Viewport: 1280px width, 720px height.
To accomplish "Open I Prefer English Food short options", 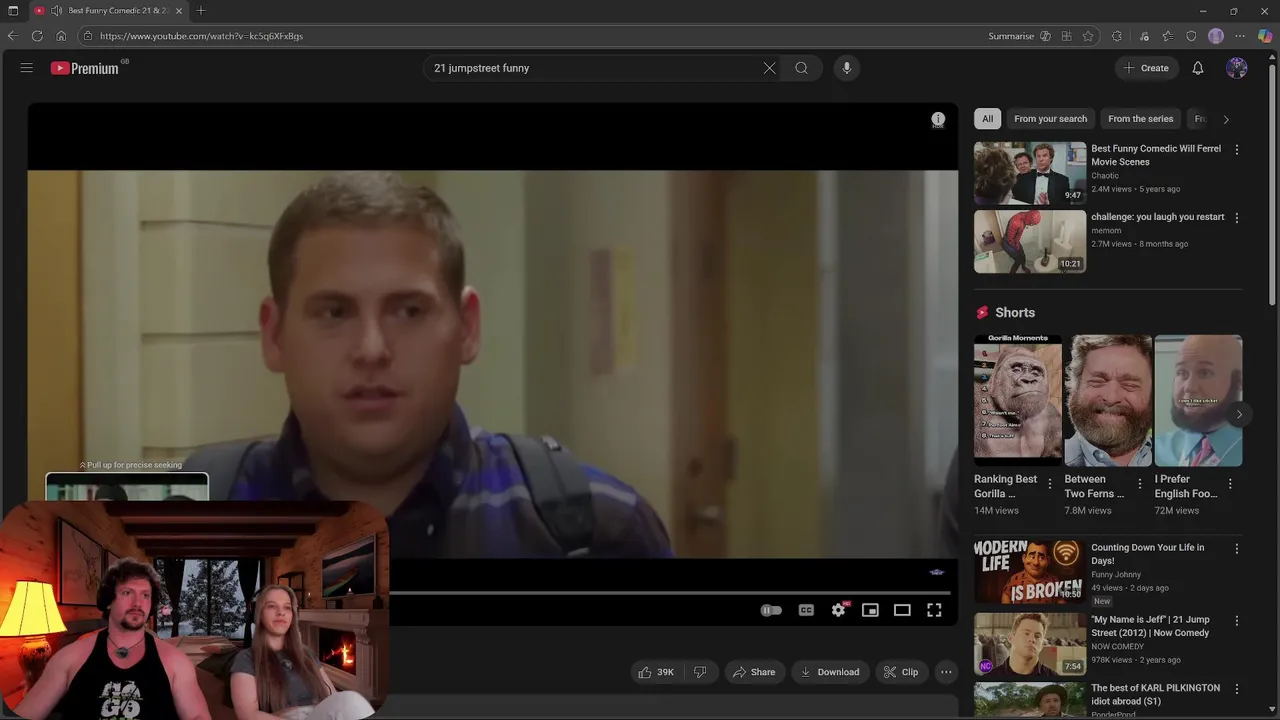I will pos(1230,484).
